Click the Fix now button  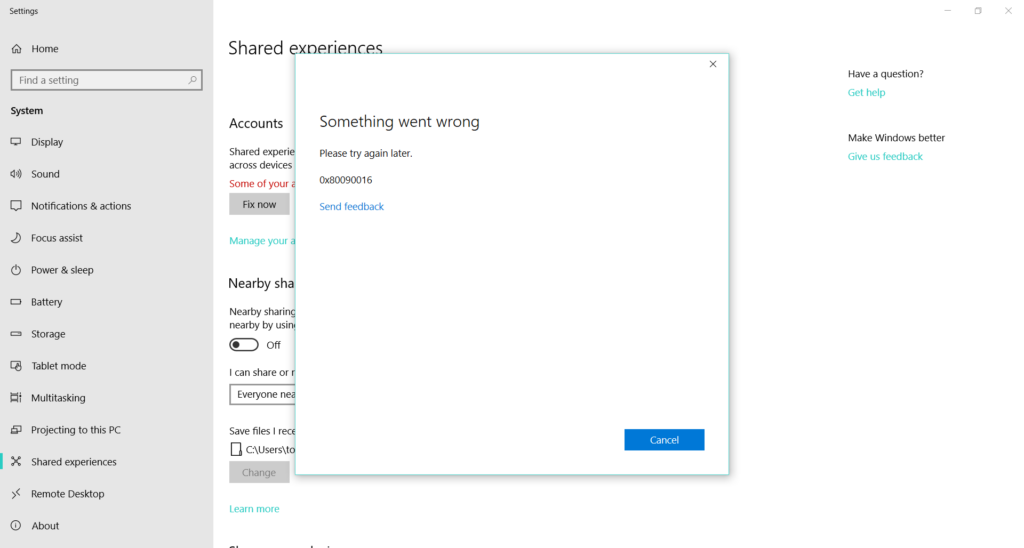click(259, 204)
